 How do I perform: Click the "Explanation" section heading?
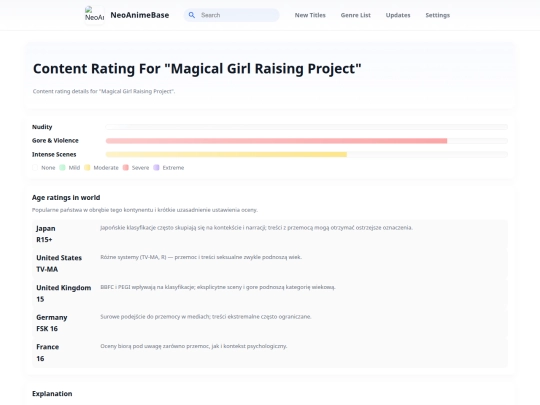tap(52, 394)
